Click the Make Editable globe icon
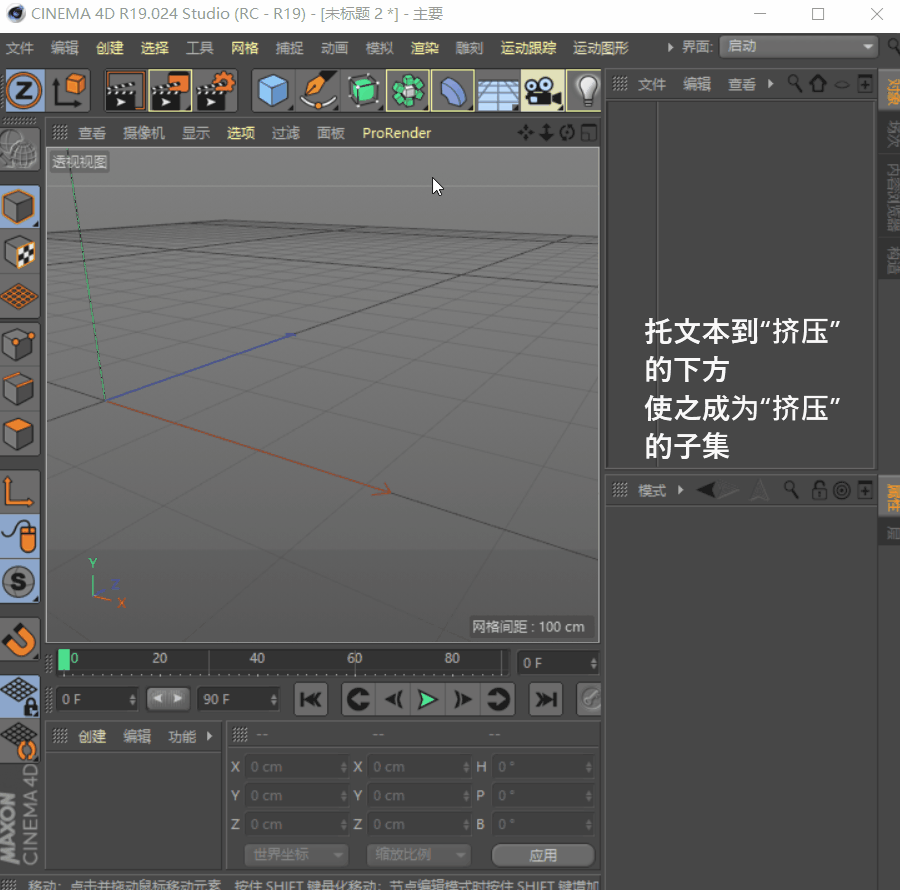 click(x=20, y=149)
